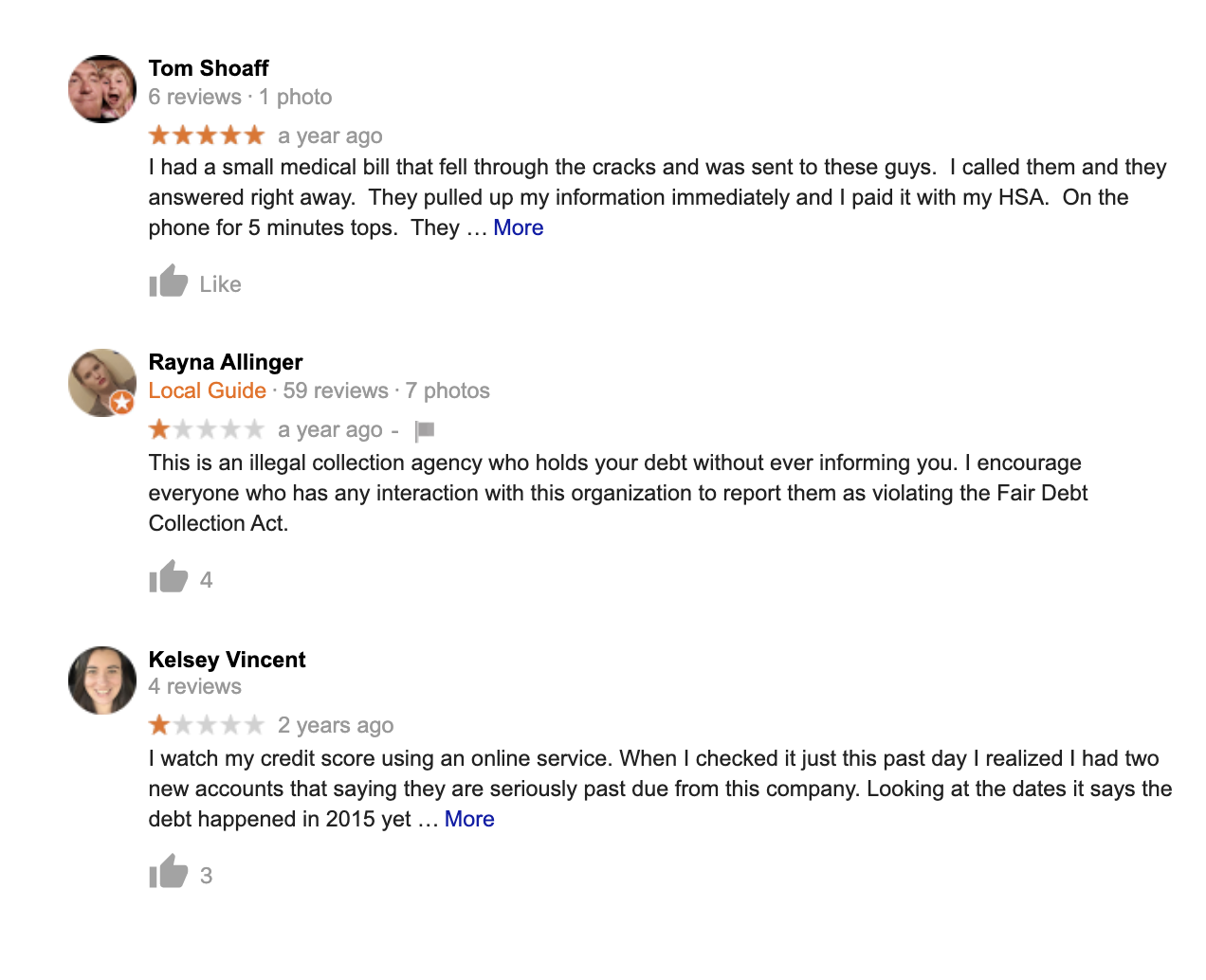The height and width of the screenshot is (980, 1206).
Task: Click thumbs up on Kelsey Vincent's review
Action: (169, 872)
